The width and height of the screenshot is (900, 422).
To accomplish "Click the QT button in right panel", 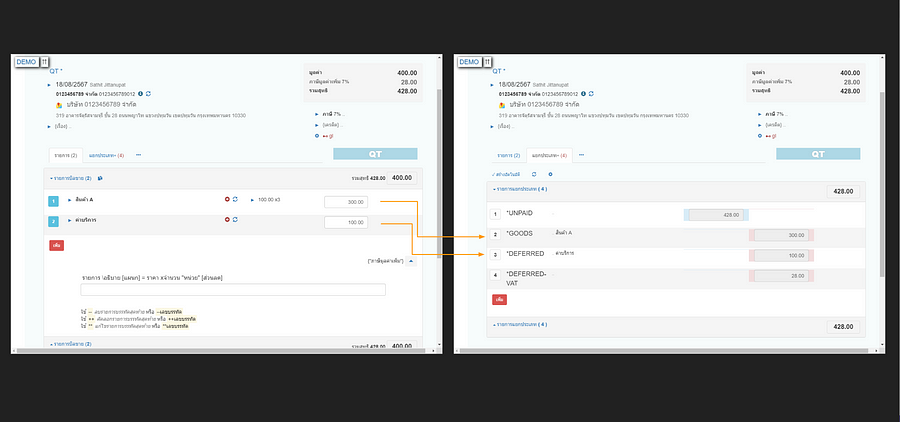I will (x=817, y=155).
